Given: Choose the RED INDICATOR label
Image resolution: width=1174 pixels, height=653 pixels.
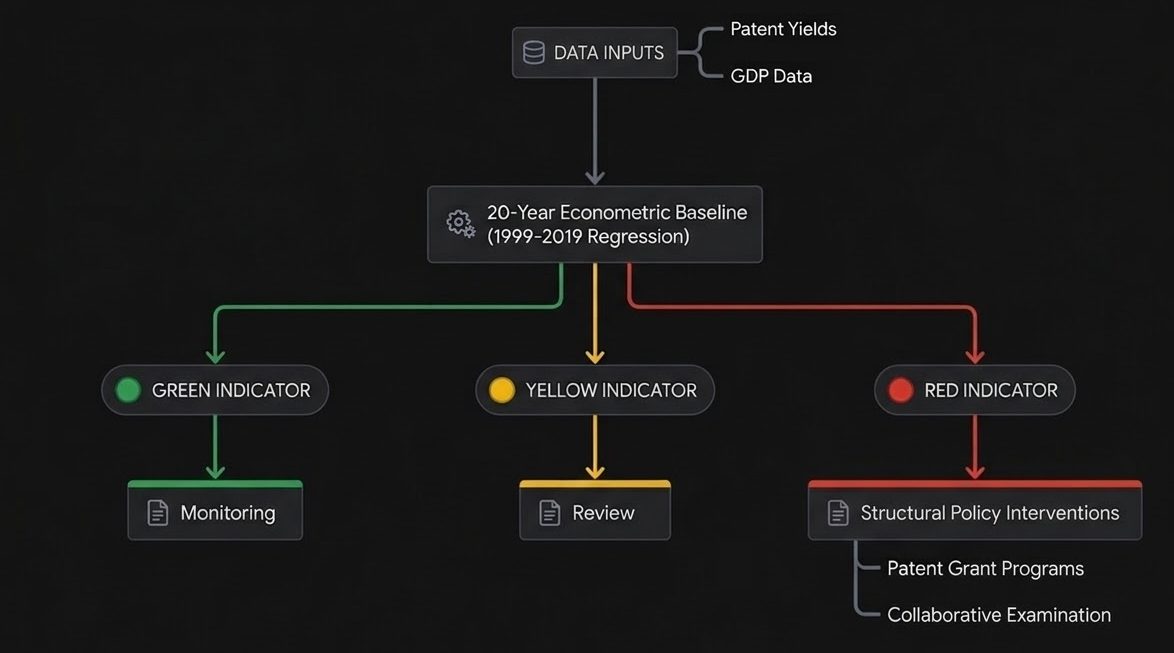Looking at the screenshot, I should click(x=990, y=391).
